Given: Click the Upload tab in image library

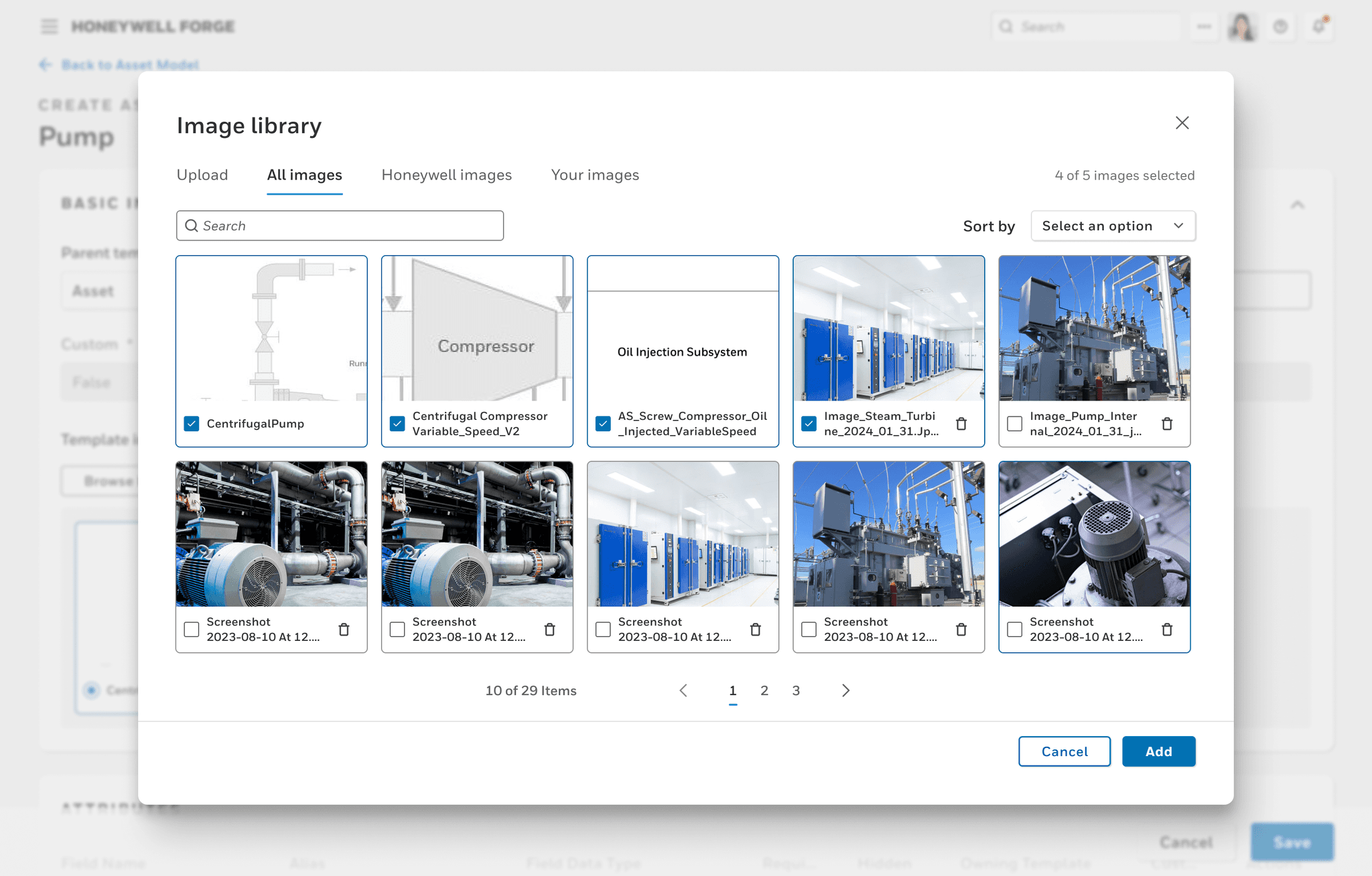Looking at the screenshot, I should [202, 175].
